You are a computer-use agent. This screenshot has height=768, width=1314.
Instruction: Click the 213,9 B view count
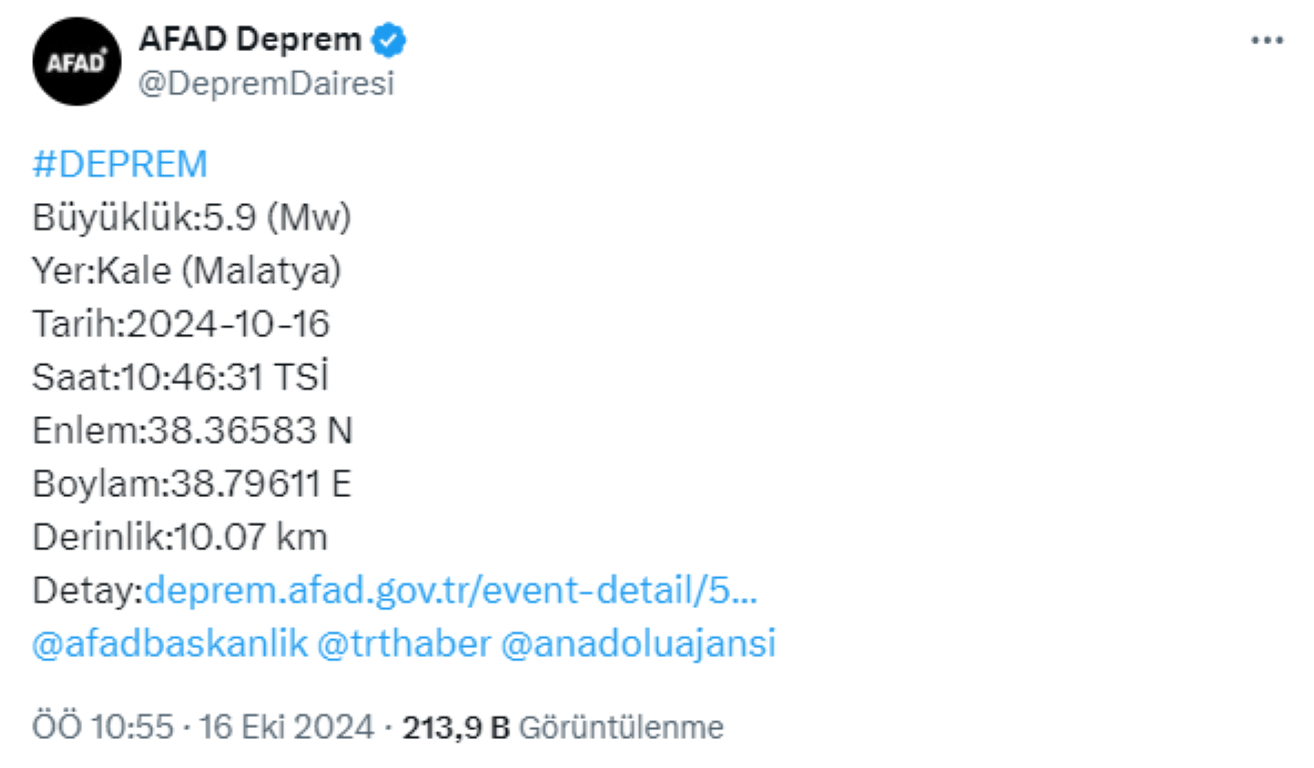pos(456,727)
